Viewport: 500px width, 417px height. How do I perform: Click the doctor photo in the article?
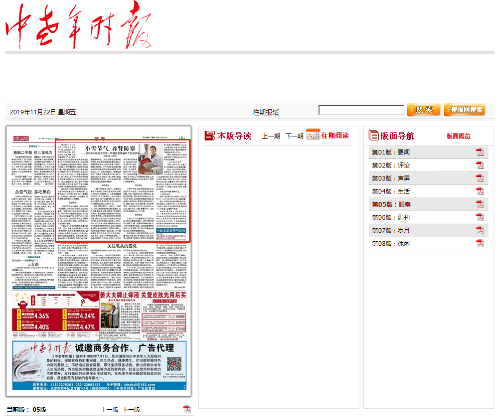(151, 160)
